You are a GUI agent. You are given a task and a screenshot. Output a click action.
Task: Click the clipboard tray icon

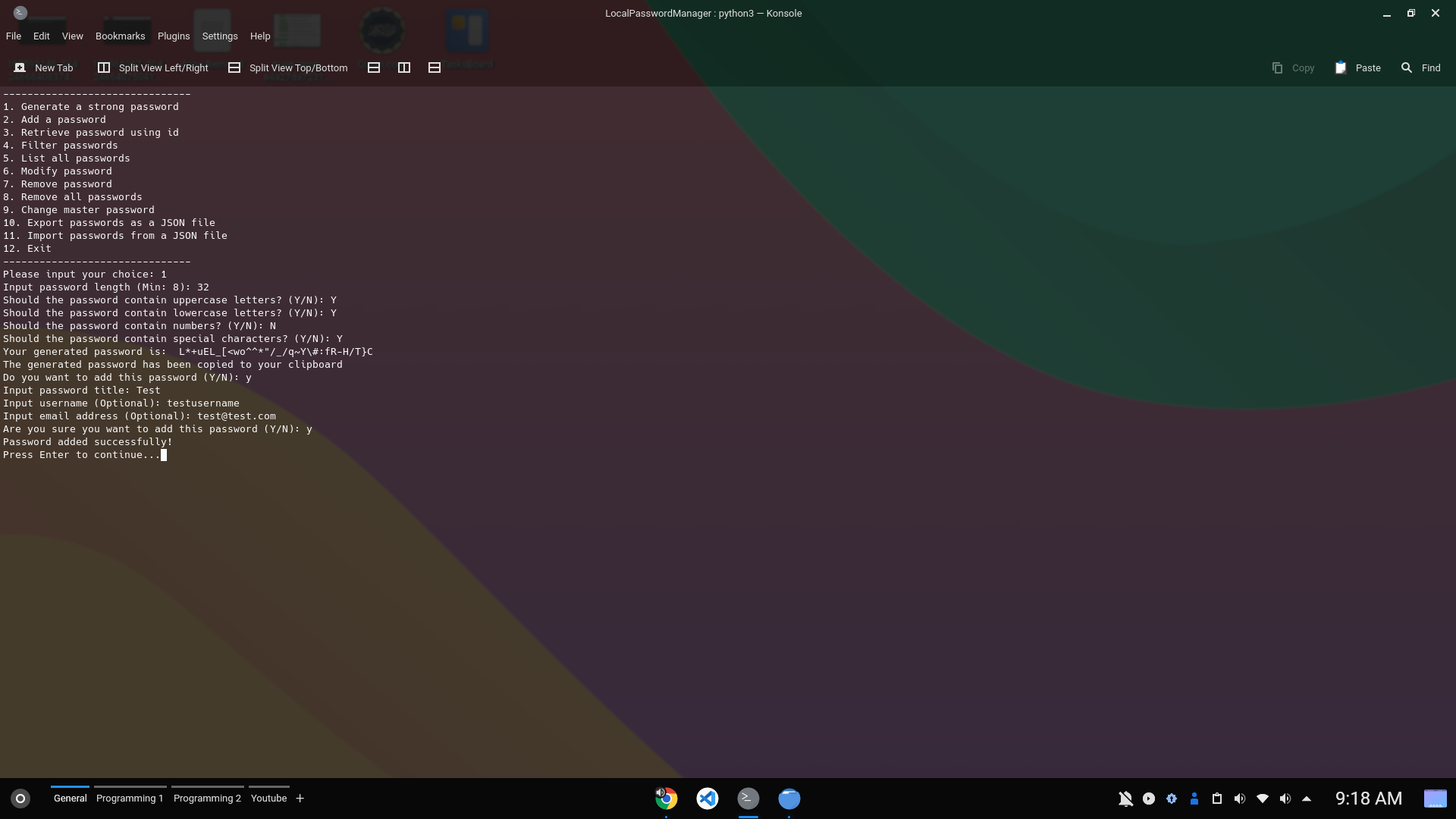1216,799
